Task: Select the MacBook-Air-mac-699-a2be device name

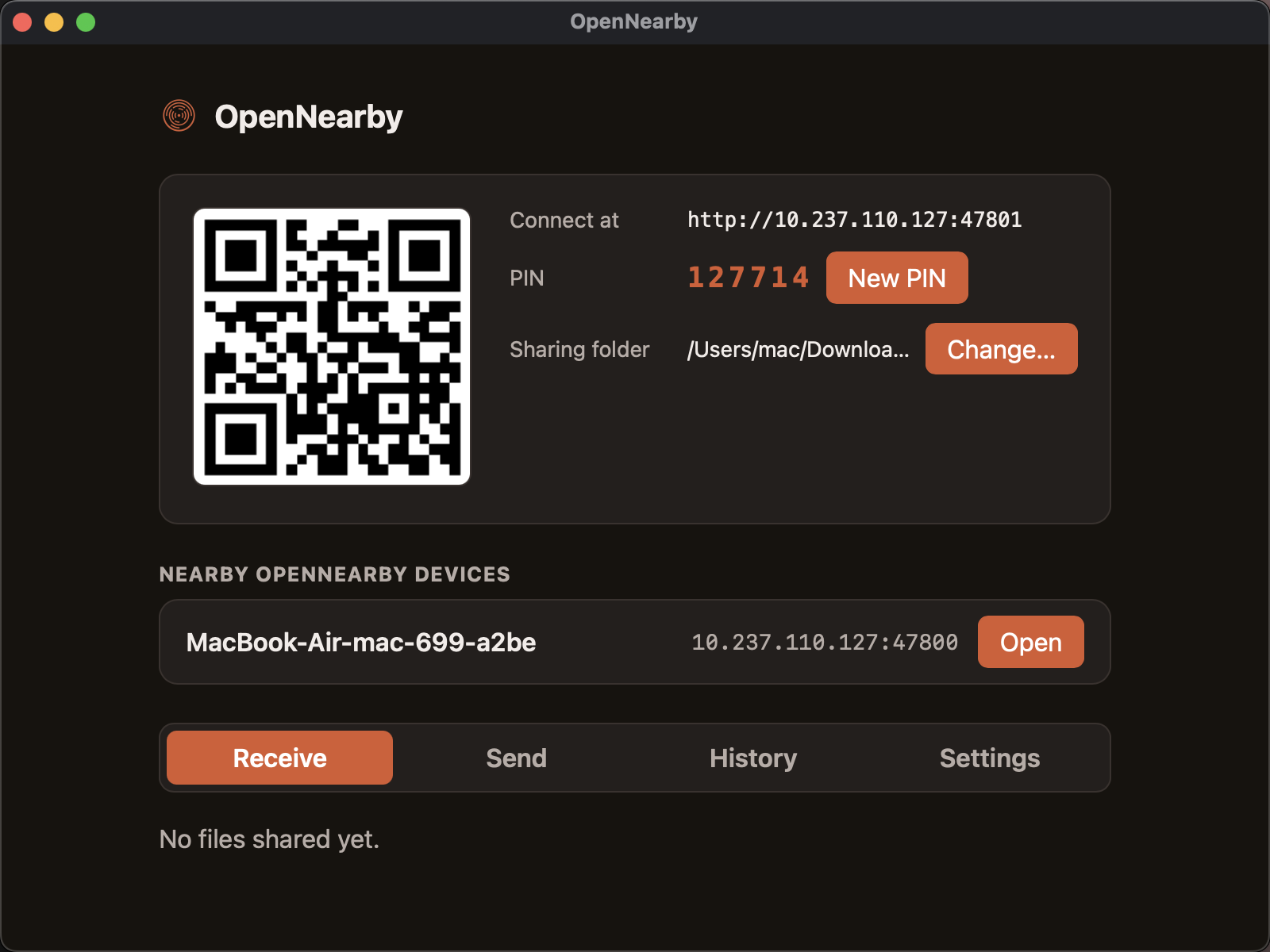Action: tap(361, 642)
